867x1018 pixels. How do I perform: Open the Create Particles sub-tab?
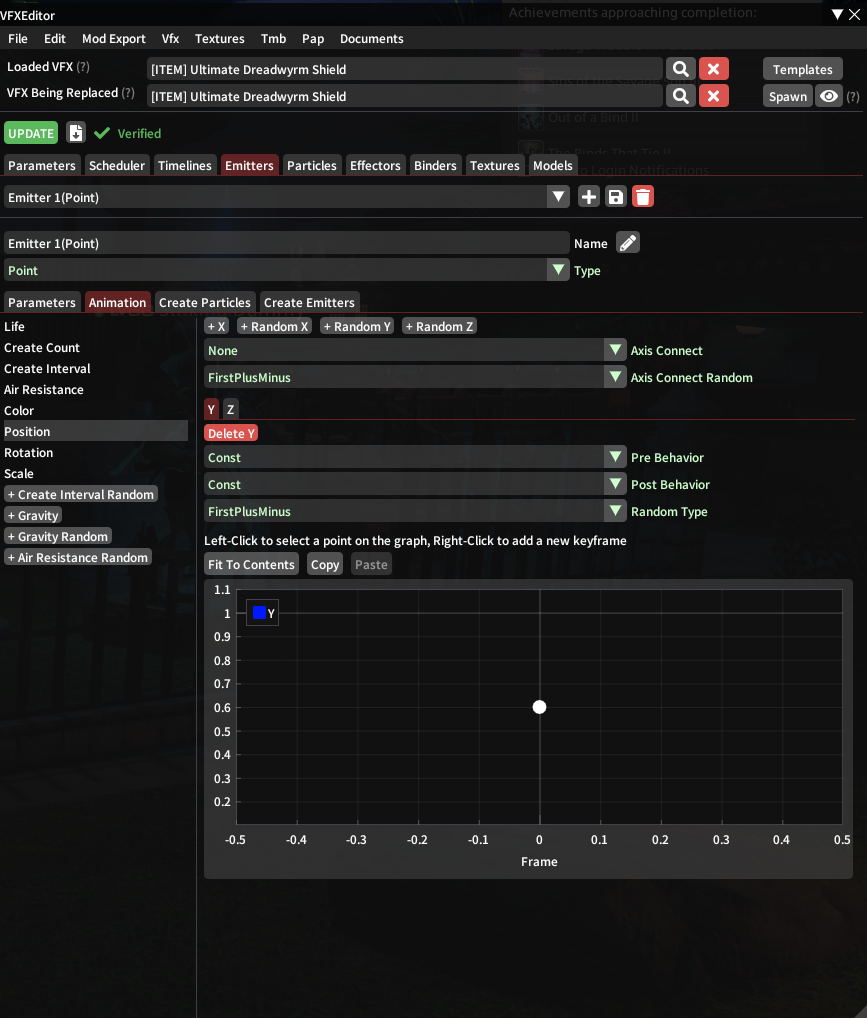pyautogui.click(x=205, y=302)
